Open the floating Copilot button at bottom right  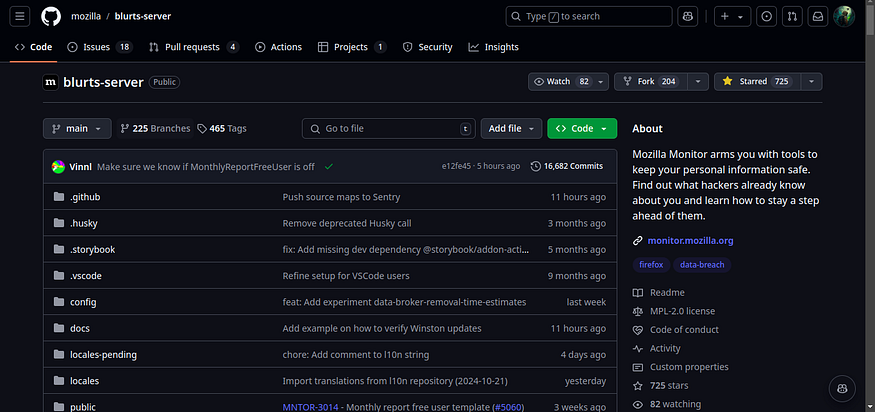click(842, 389)
